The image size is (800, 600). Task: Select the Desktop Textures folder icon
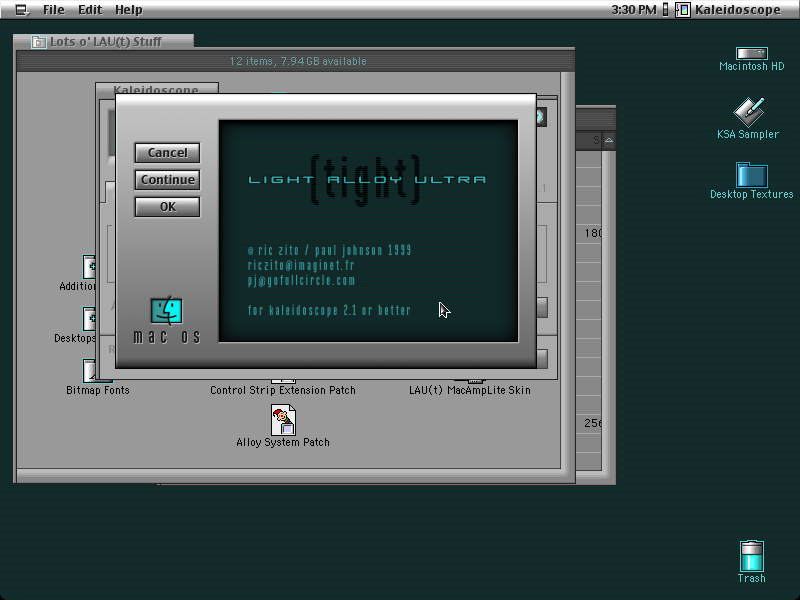point(752,175)
